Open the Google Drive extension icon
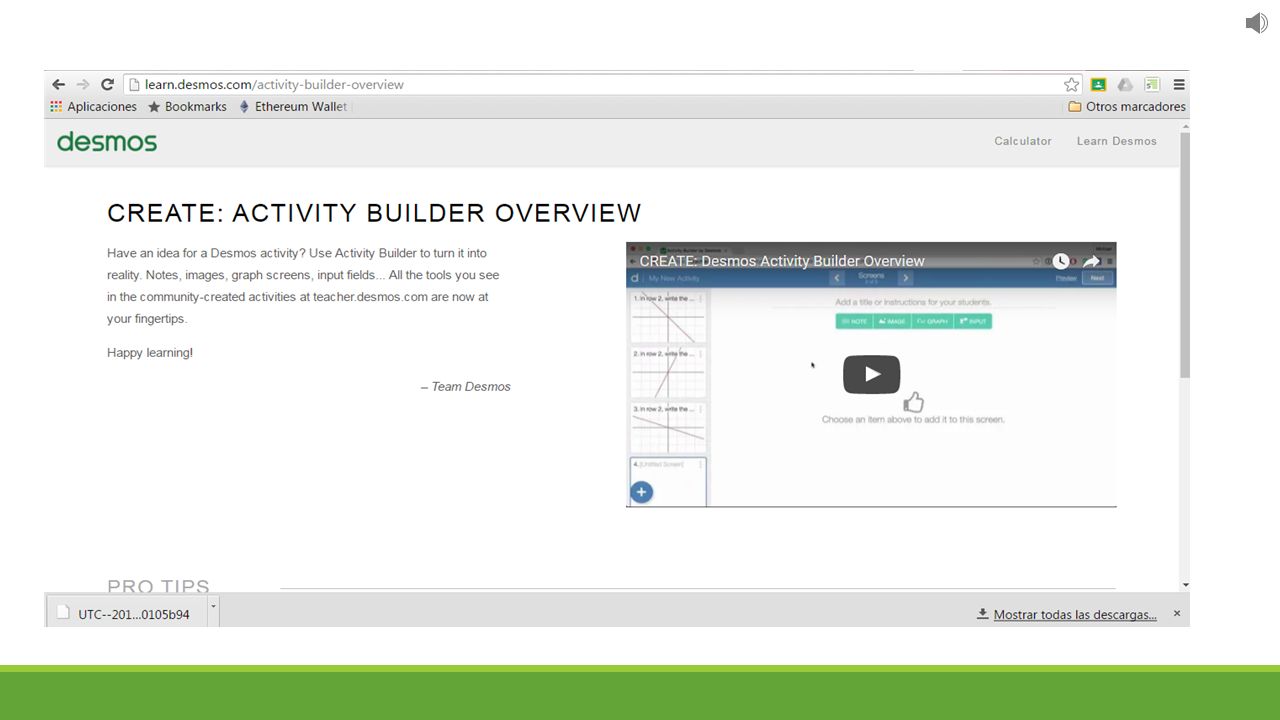The width and height of the screenshot is (1280, 720). pyautogui.click(x=1125, y=85)
